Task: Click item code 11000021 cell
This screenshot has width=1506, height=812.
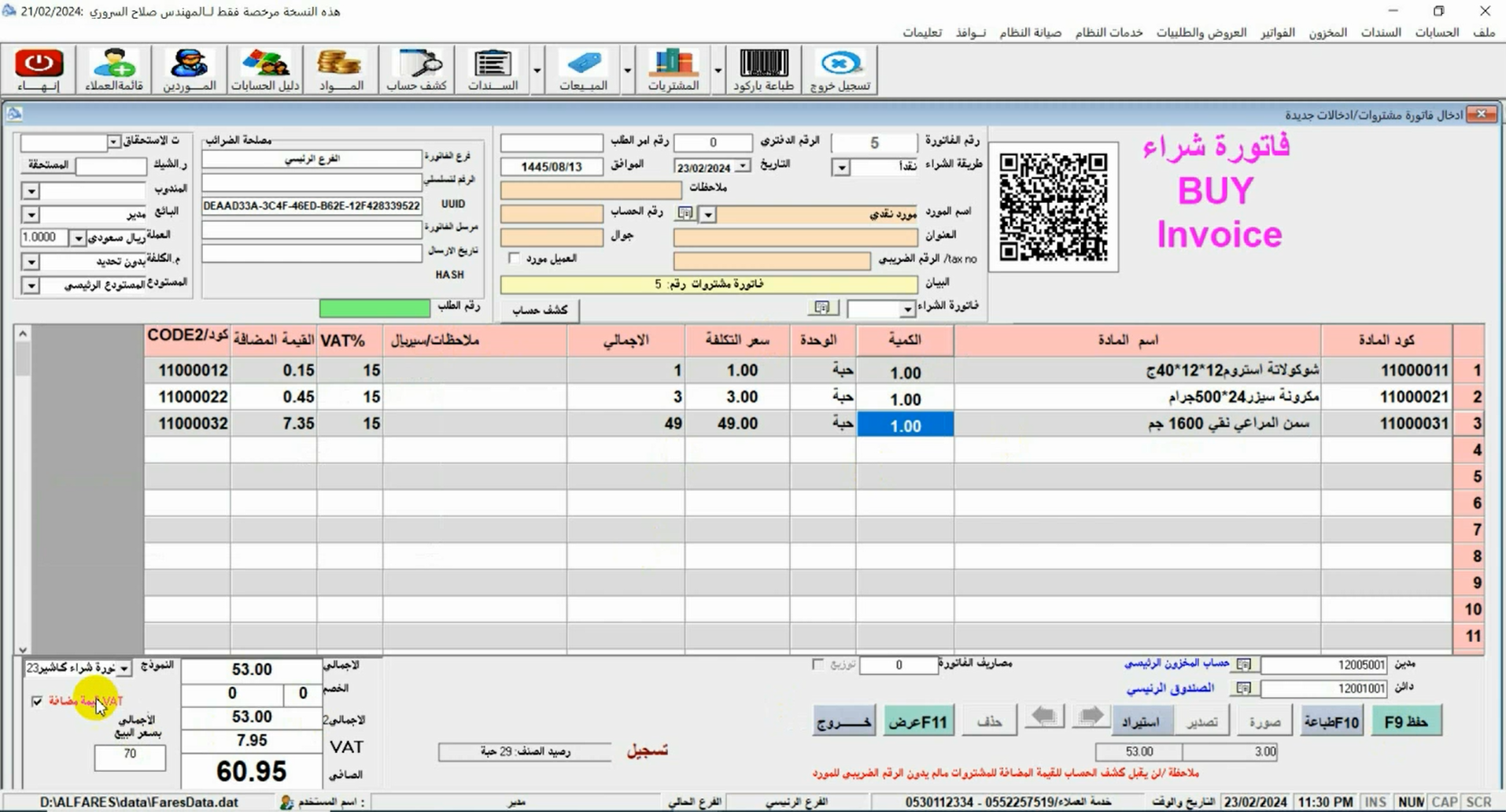Action: click(x=1387, y=397)
